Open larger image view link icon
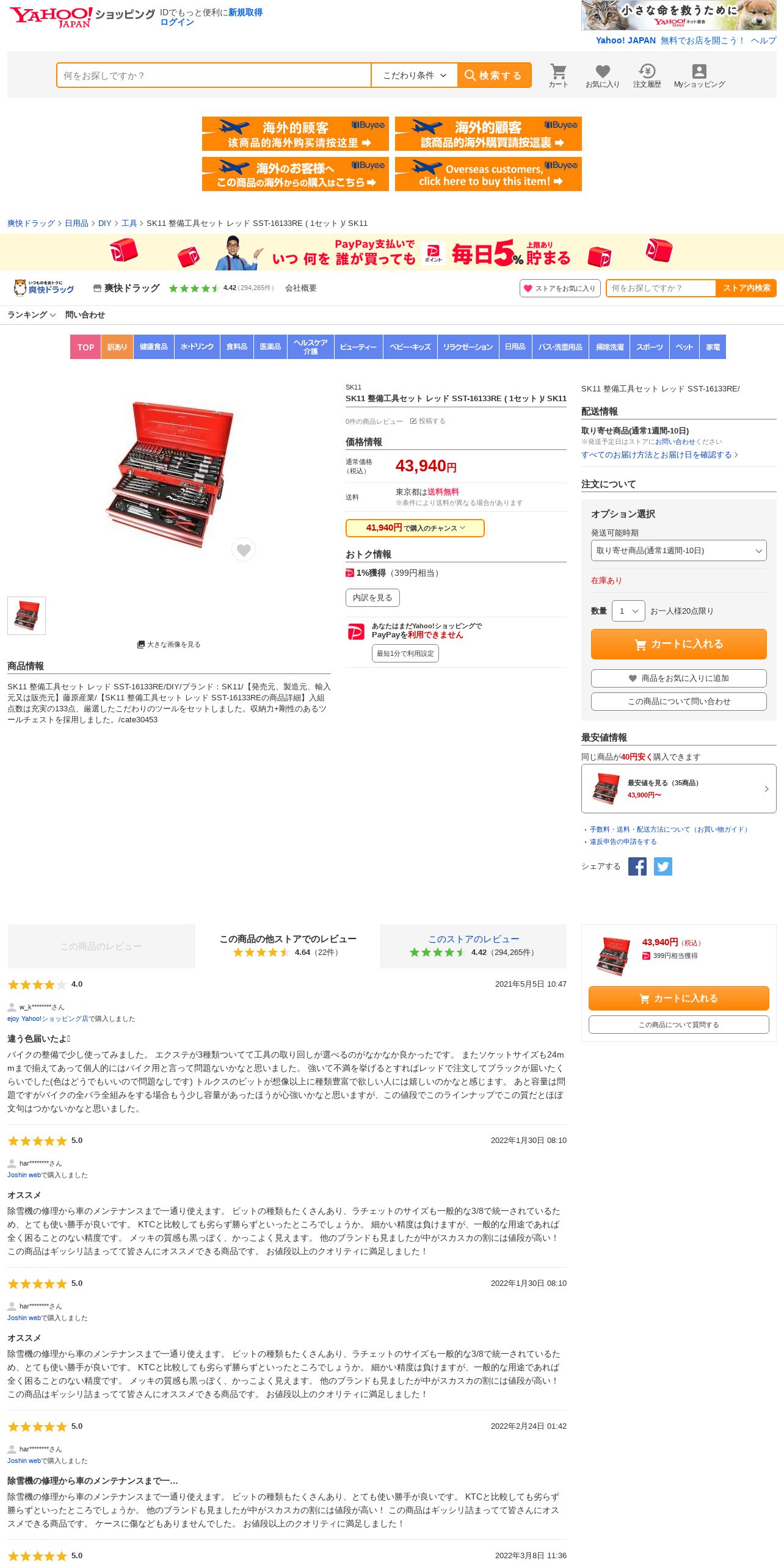 [141, 644]
